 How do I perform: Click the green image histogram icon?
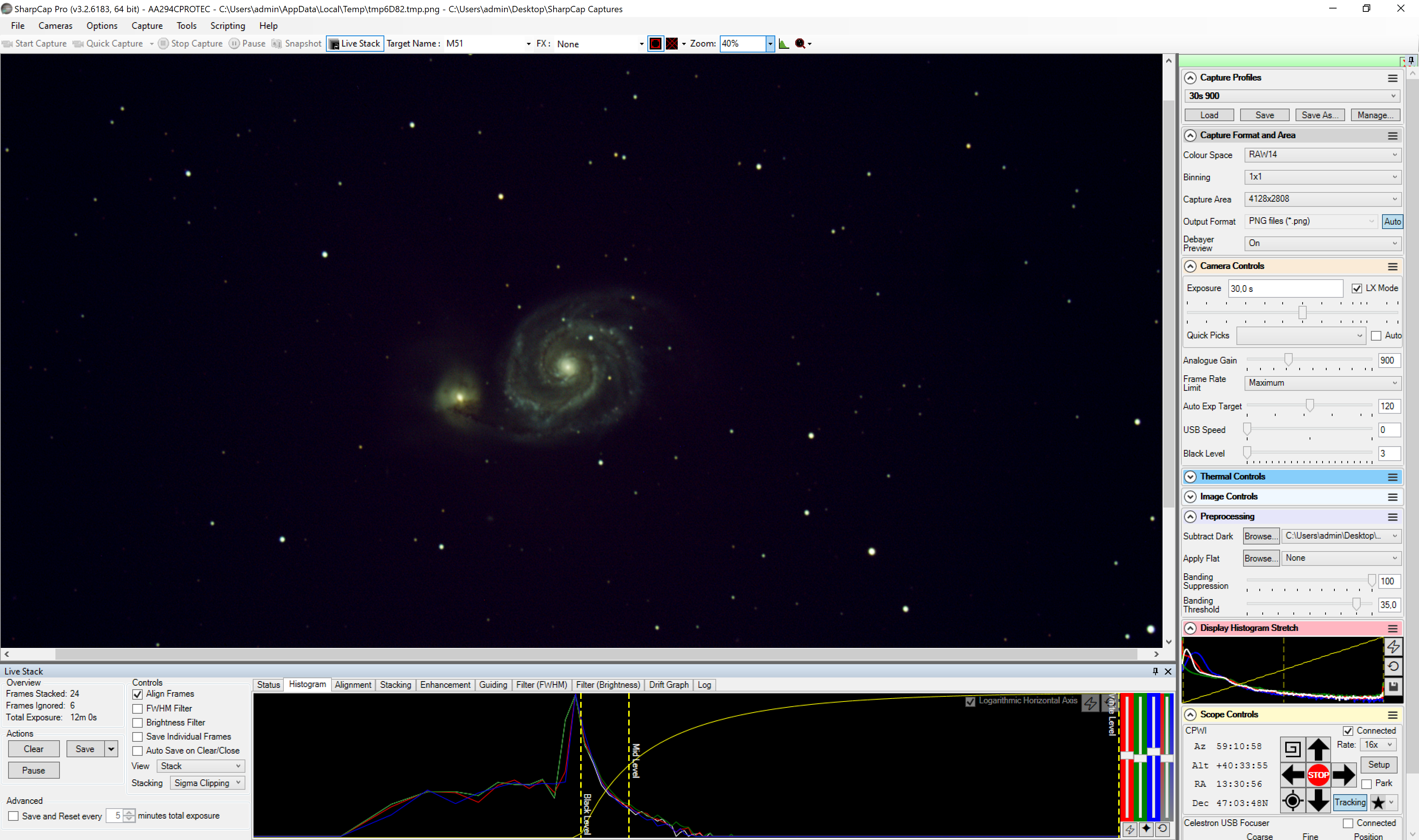(784, 44)
